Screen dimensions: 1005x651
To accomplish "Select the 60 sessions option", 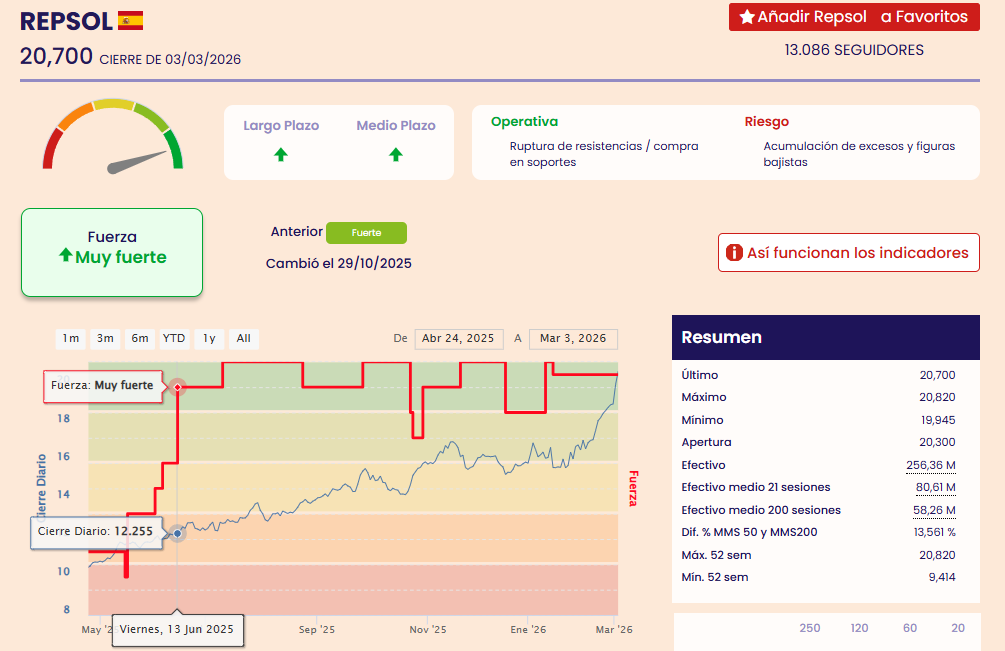I will [x=909, y=628].
